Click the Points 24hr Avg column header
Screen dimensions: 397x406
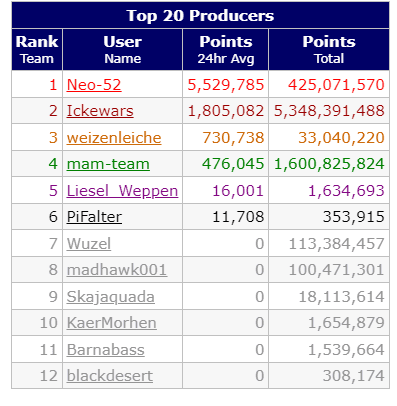[x=226, y=50]
